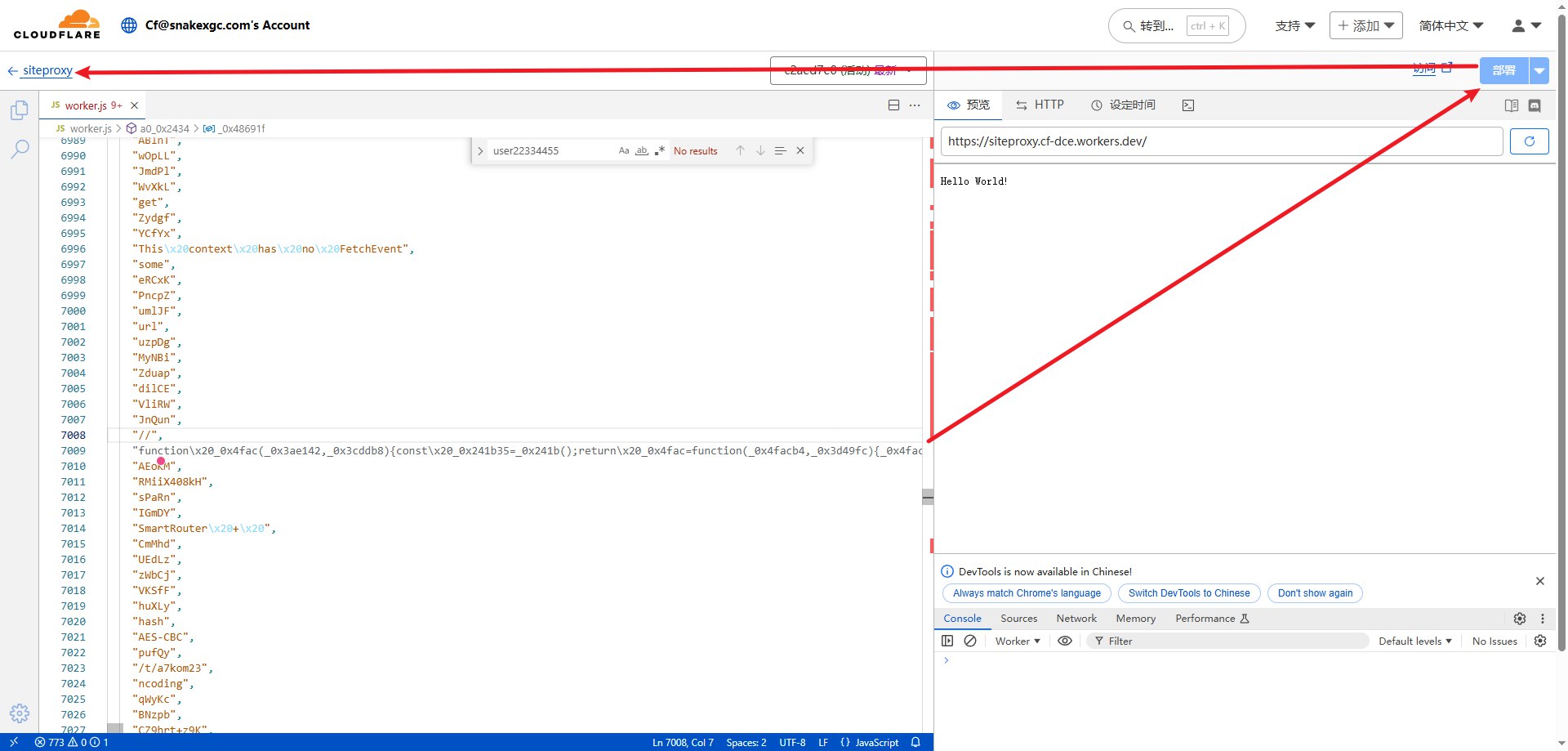Switch to the 设定时间 schedule tab
Image resolution: width=1568 pixels, height=751 pixels.
tap(1123, 105)
